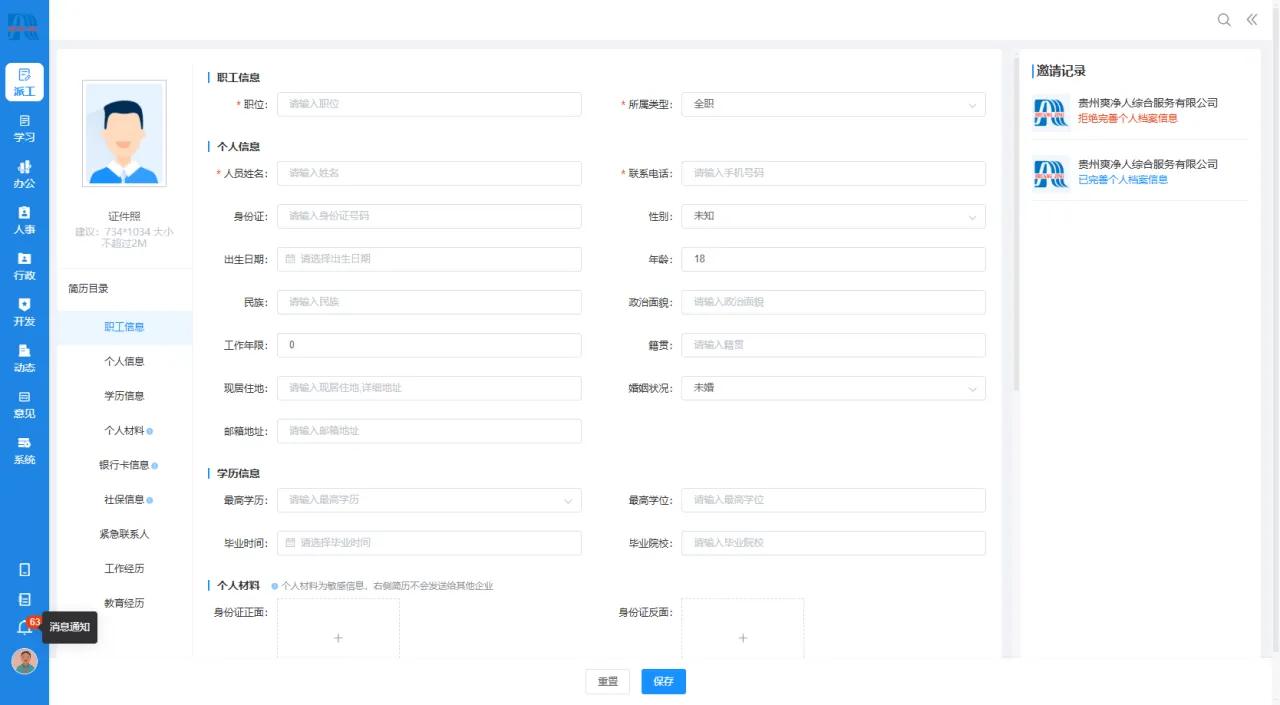Open the 系统 sidebar module
Screen dimensions: 1280x705
click(x=24, y=450)
